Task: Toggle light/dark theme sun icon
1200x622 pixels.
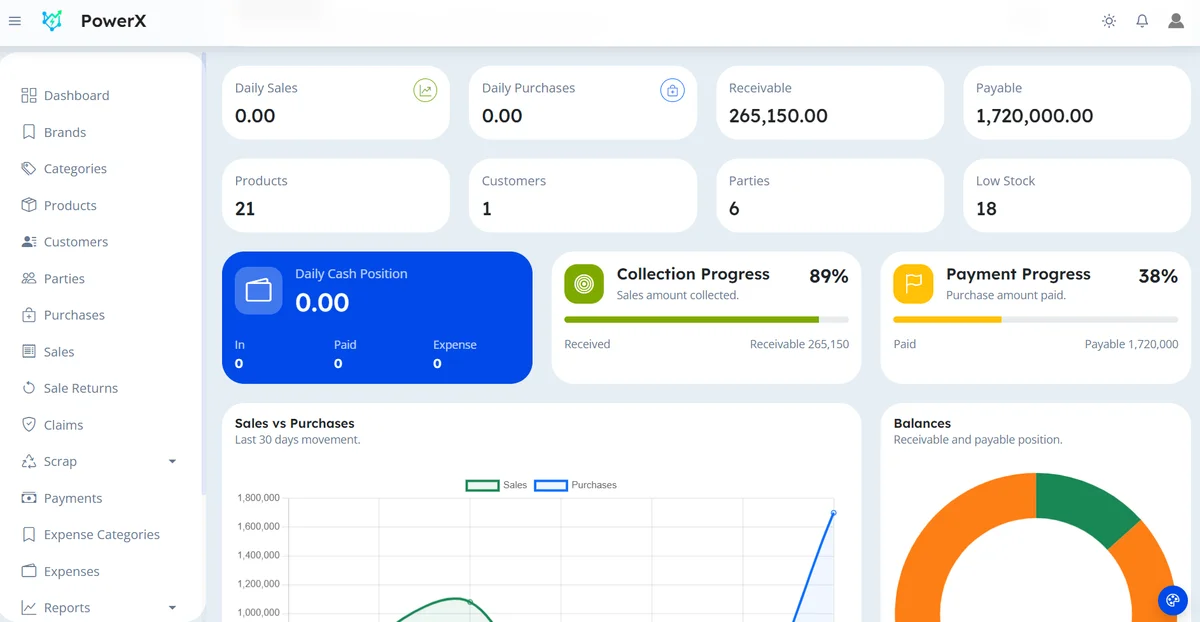Action: point(1109,21)
